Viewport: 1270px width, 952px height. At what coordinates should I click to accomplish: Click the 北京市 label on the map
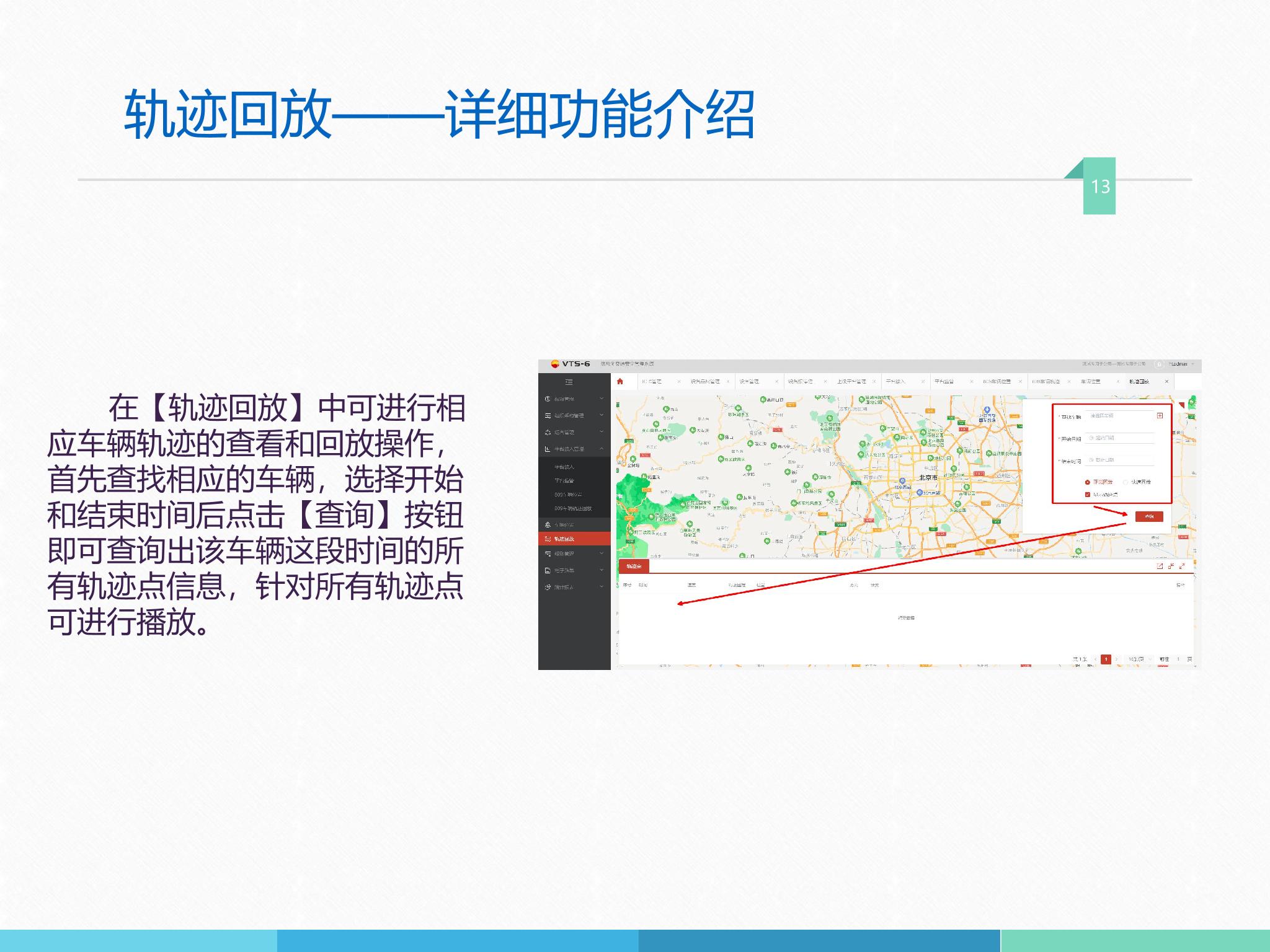pos(928,478)
